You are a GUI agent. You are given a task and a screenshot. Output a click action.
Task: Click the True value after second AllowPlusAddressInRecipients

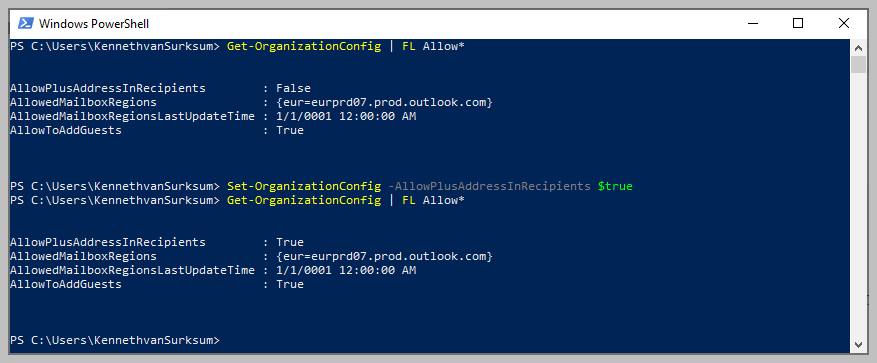290,242
